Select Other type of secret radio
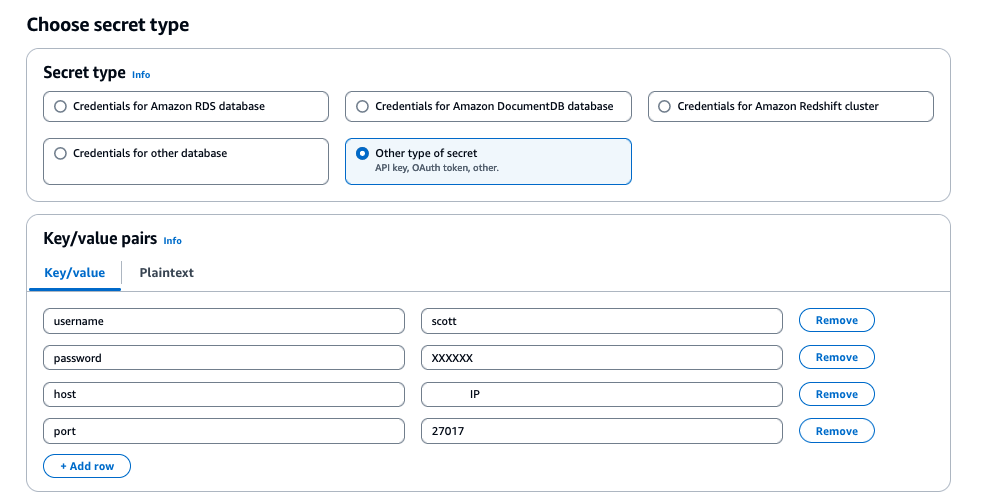 coord(363,154)
